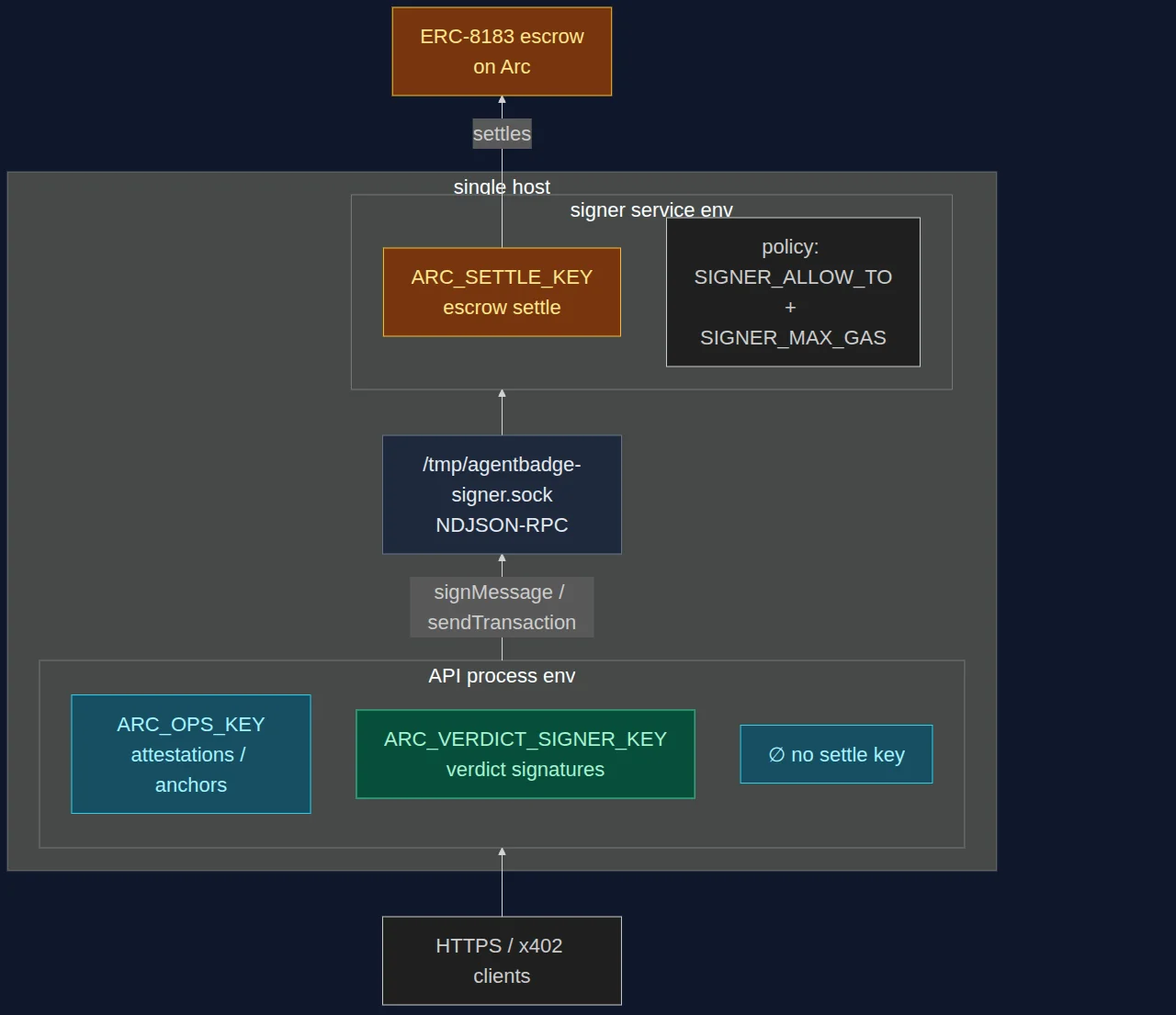Click the 'settles' edge label
This screenshot has width=1176, height=1015.
[502, 134]
